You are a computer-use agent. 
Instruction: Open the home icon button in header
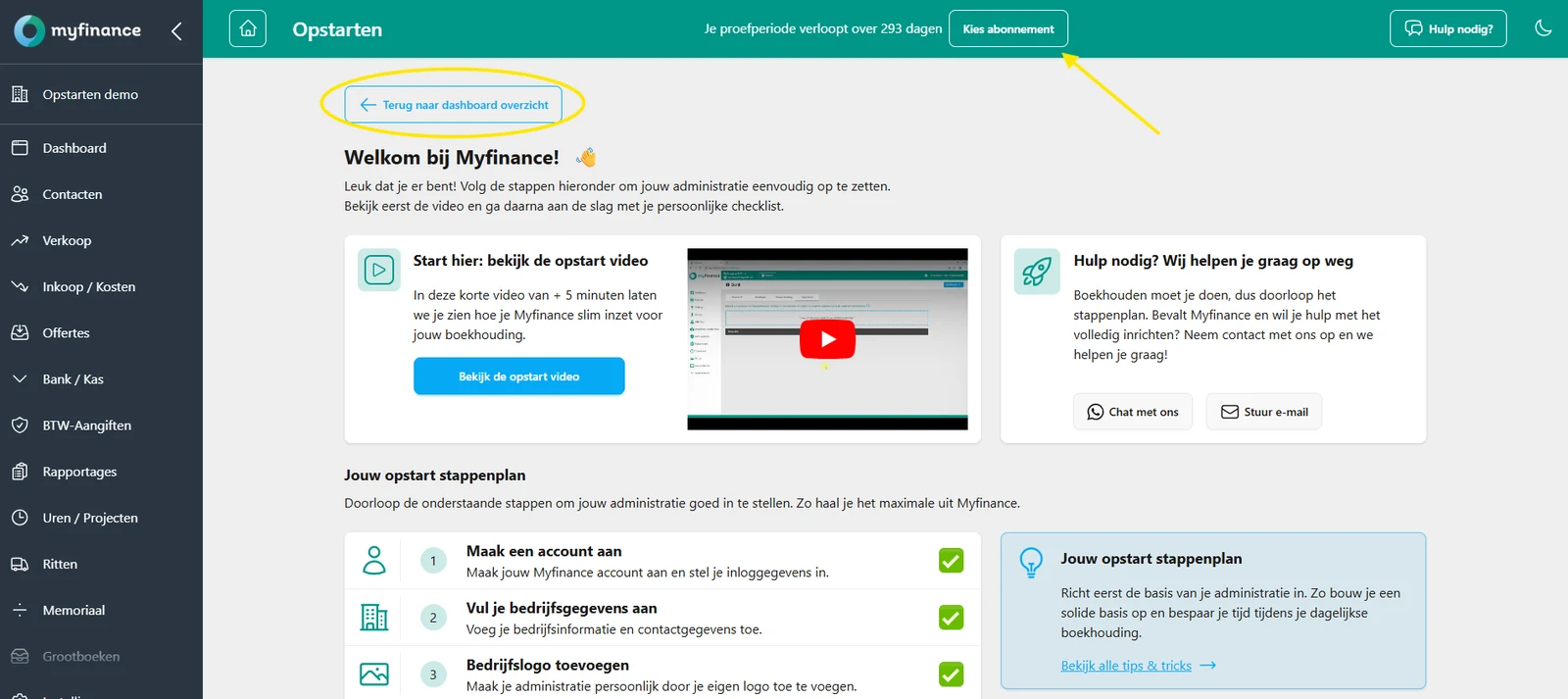click(x=248, y=28)
